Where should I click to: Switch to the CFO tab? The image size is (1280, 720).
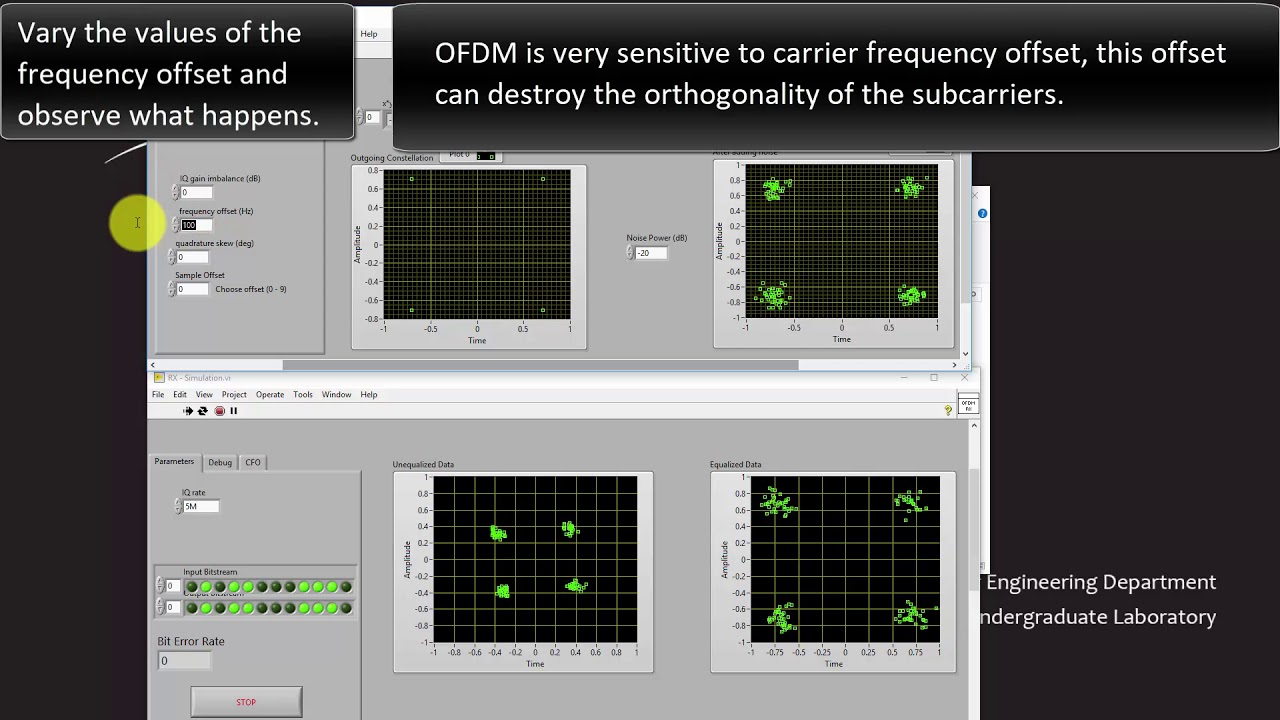coord(253,462)
